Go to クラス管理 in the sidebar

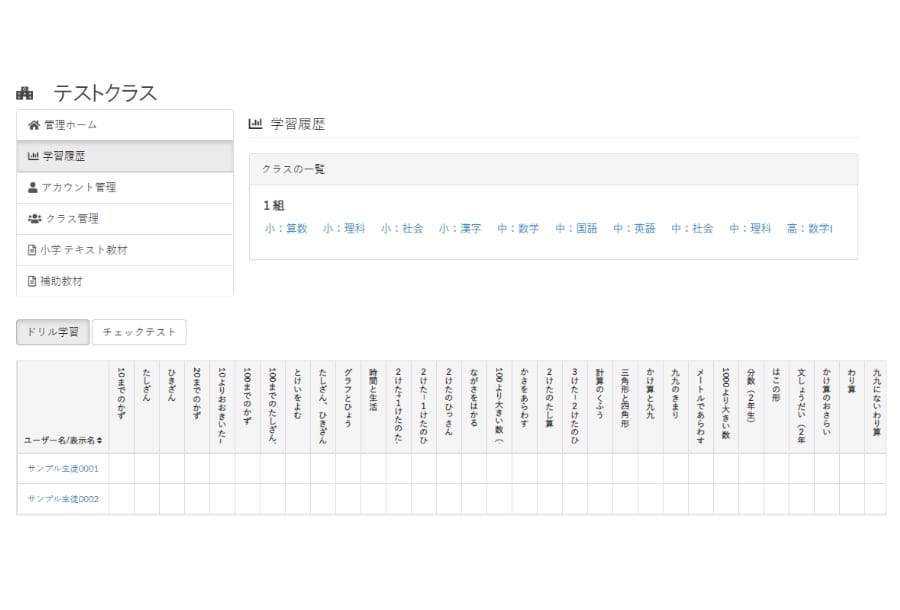tap(72, 218)
